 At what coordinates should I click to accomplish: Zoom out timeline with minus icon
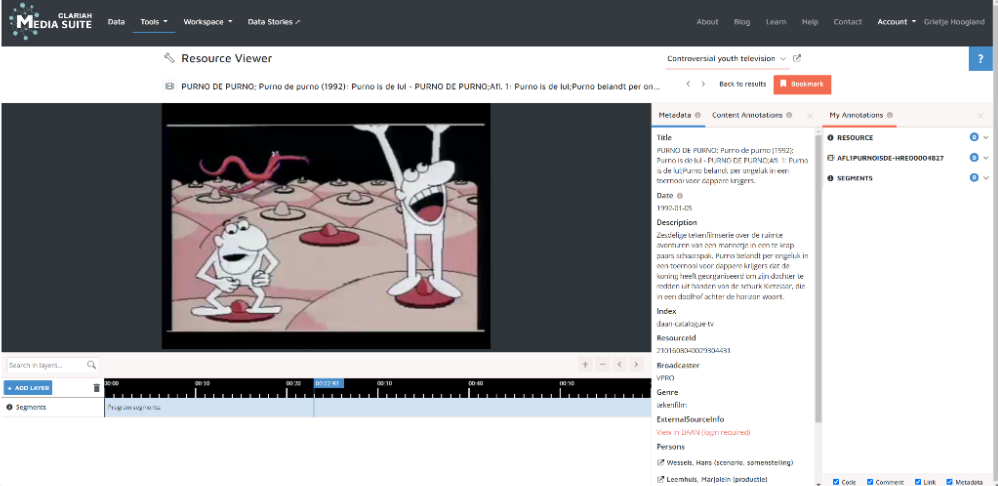603,365
